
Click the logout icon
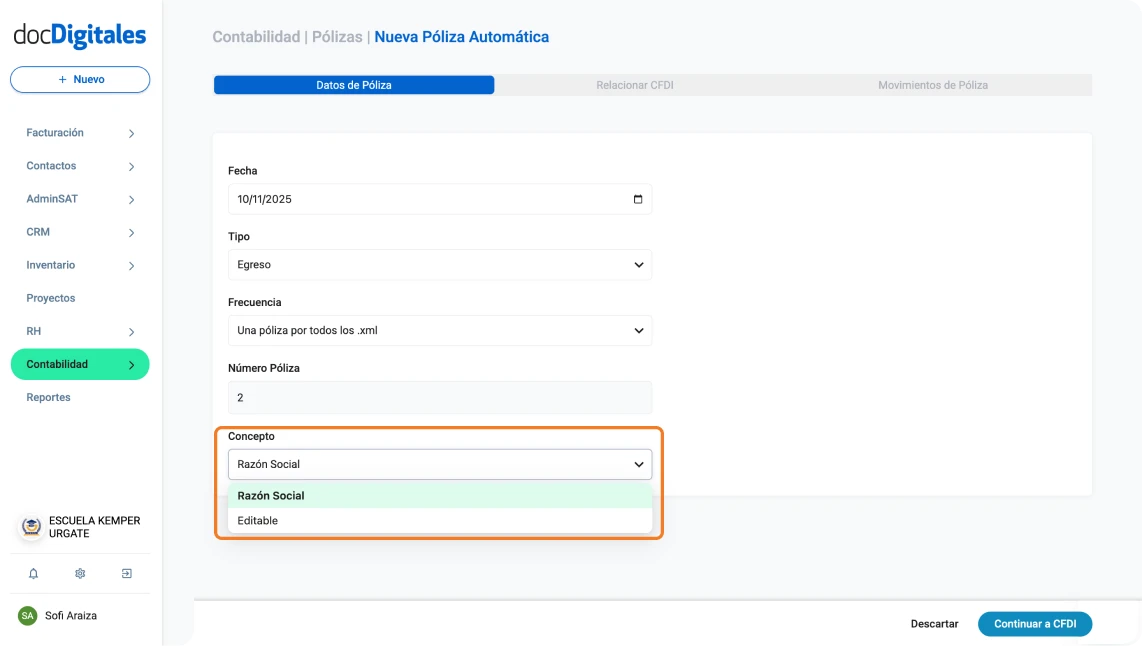pyautogui.click(x=126, y=573)
